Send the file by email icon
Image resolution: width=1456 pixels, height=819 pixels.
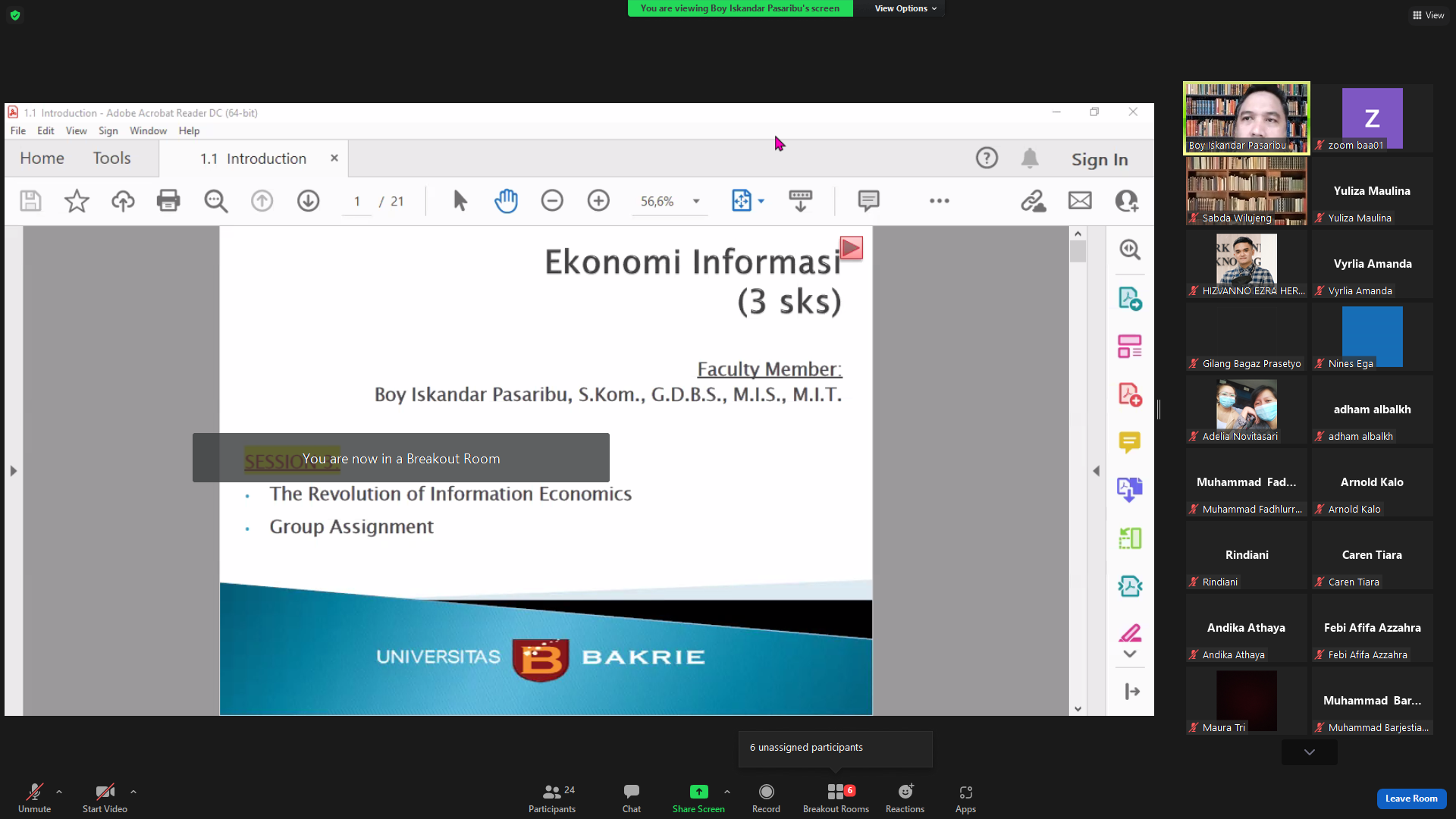pyautogui.click(x=1080, y=201)
